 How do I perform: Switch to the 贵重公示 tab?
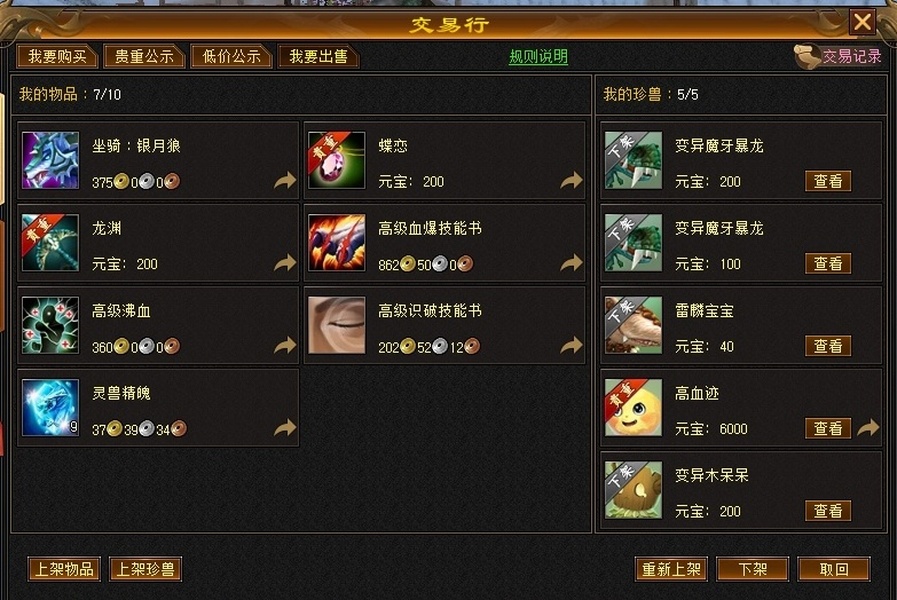coord(144,56)
